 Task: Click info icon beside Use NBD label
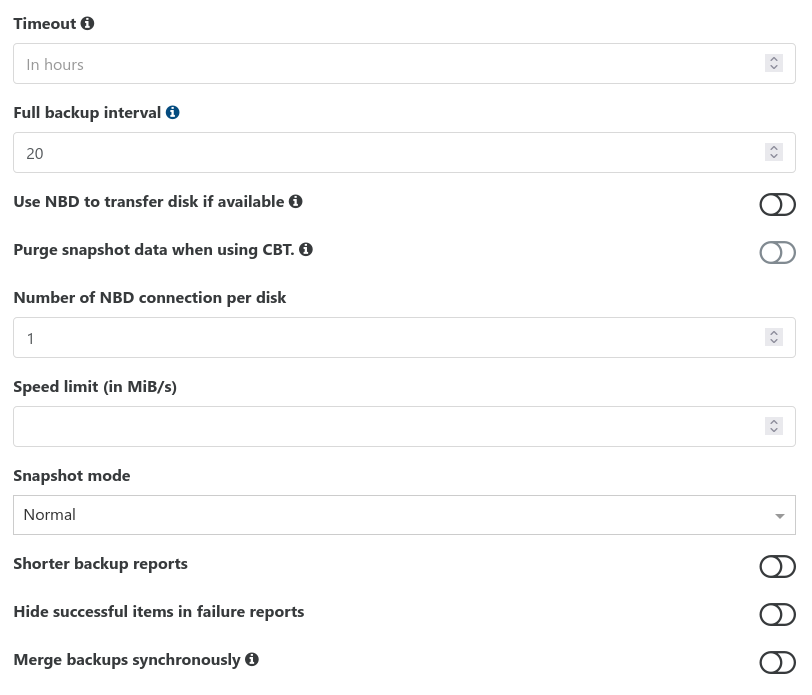tap(296, 201)
